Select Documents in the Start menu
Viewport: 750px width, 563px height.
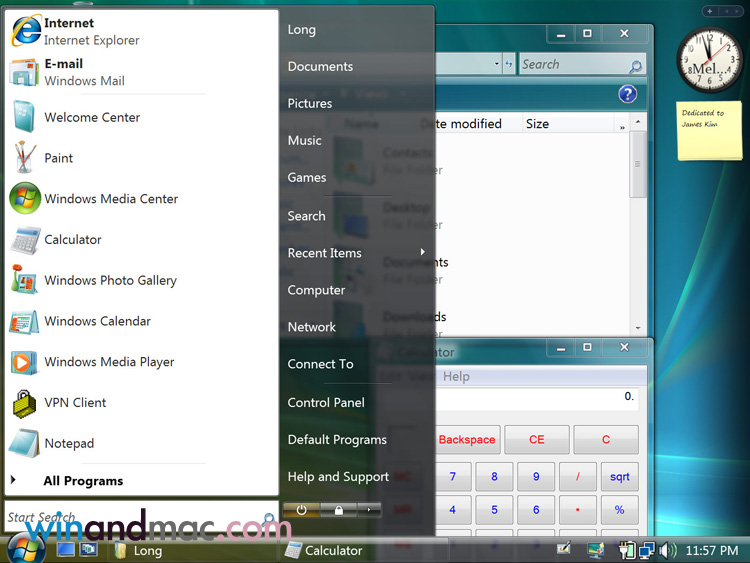coord(320,67)
